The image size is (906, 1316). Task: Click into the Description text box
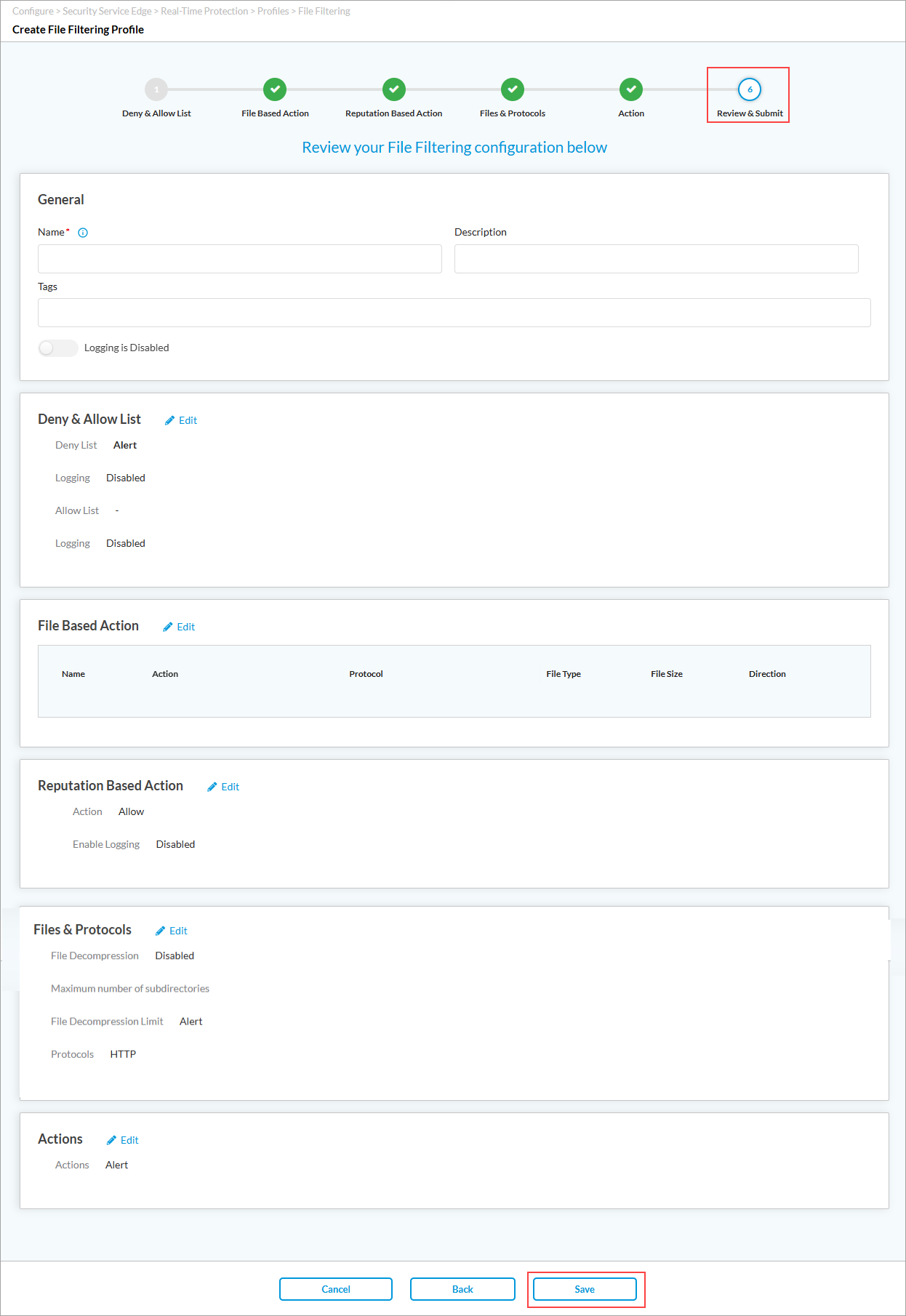[656, 259]
